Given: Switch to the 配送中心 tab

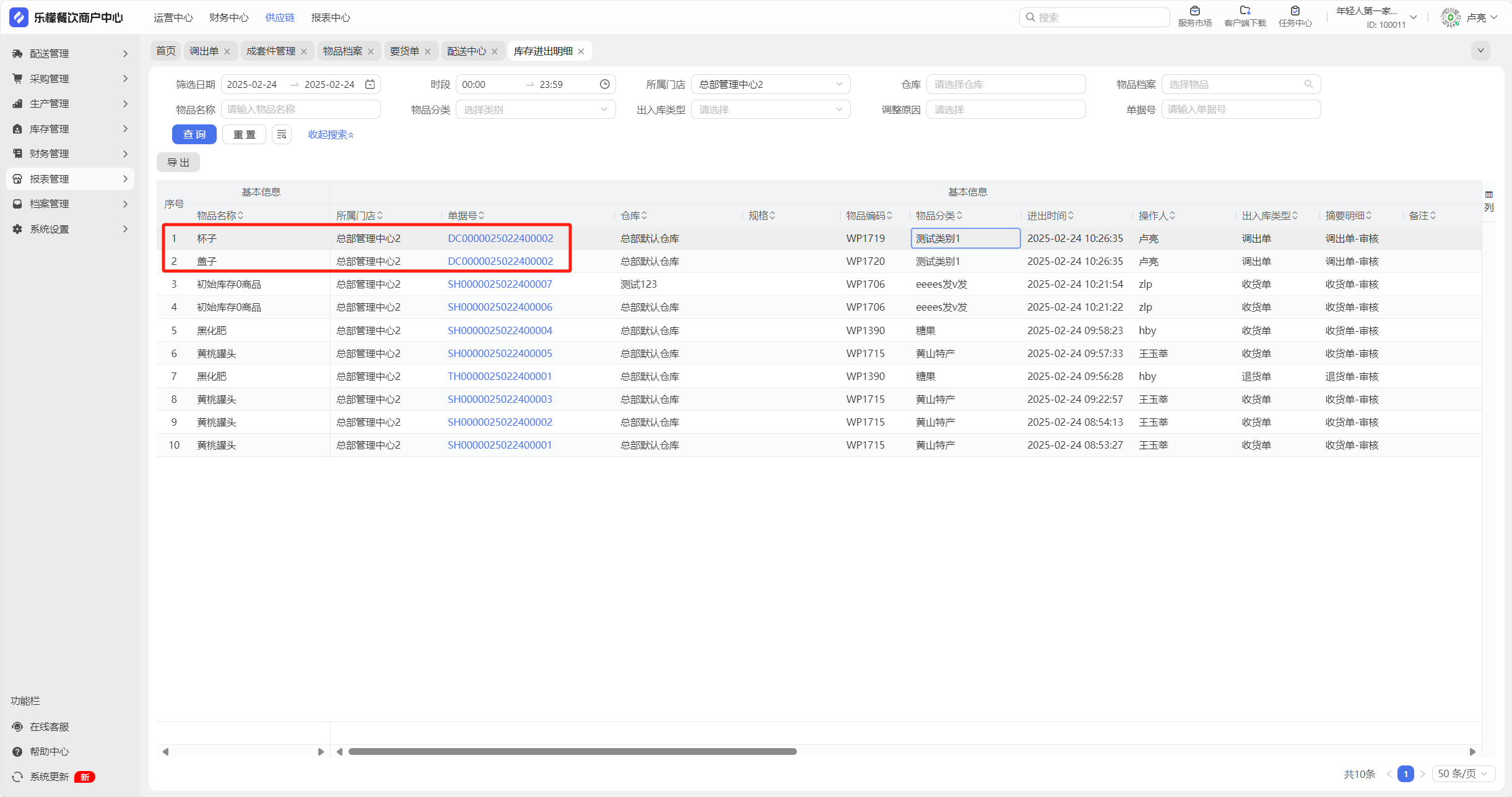Looking at the screenshot, I should coord(466,51).
